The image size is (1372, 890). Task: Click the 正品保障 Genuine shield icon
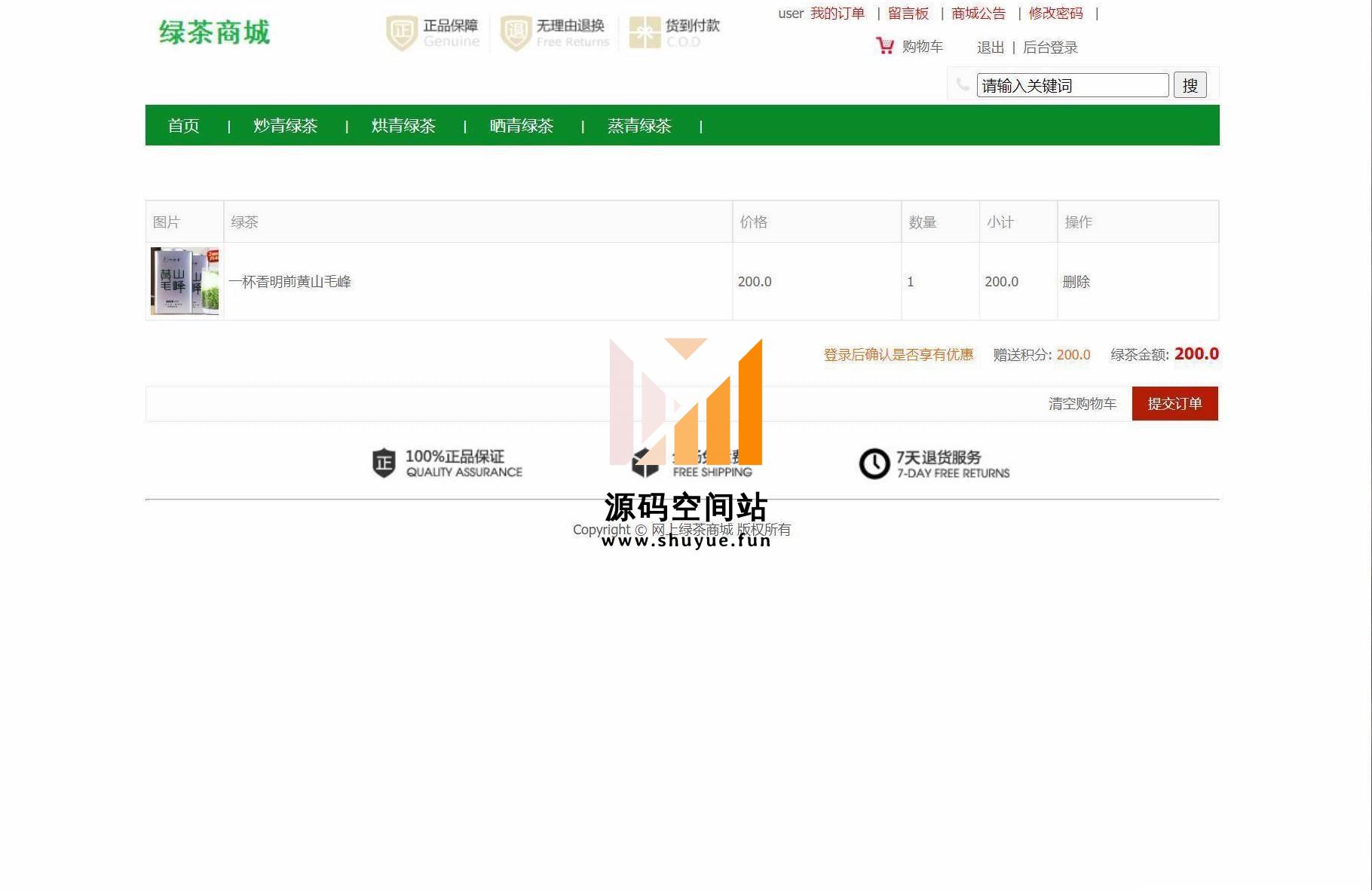tap(402, 33)
